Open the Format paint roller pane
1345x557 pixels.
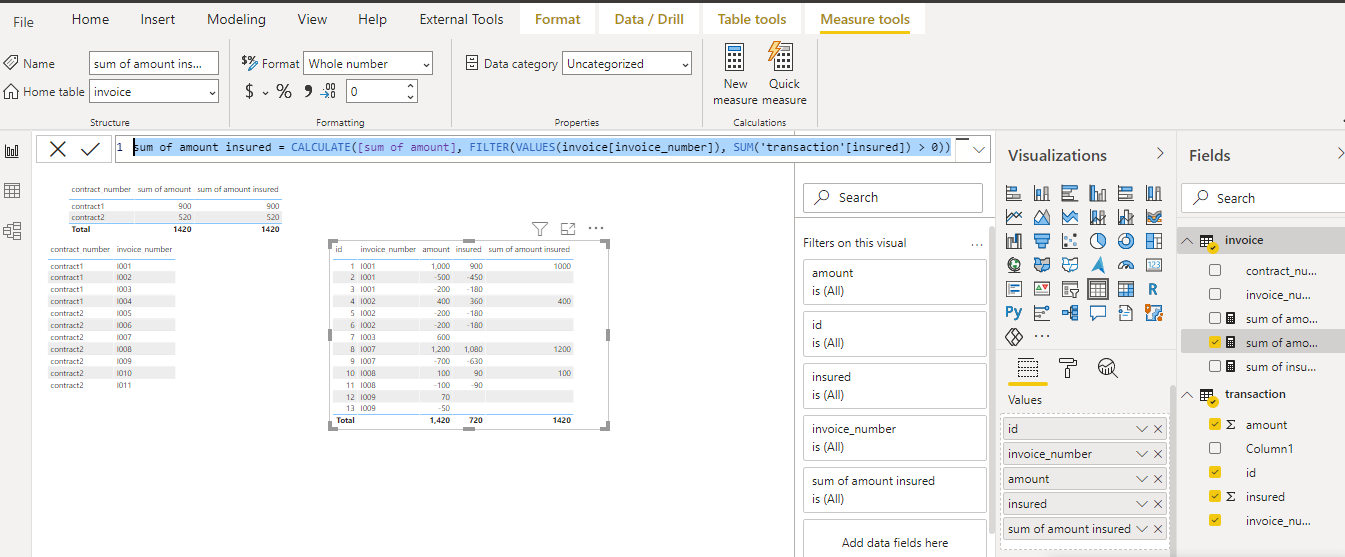click(1068, 367)
